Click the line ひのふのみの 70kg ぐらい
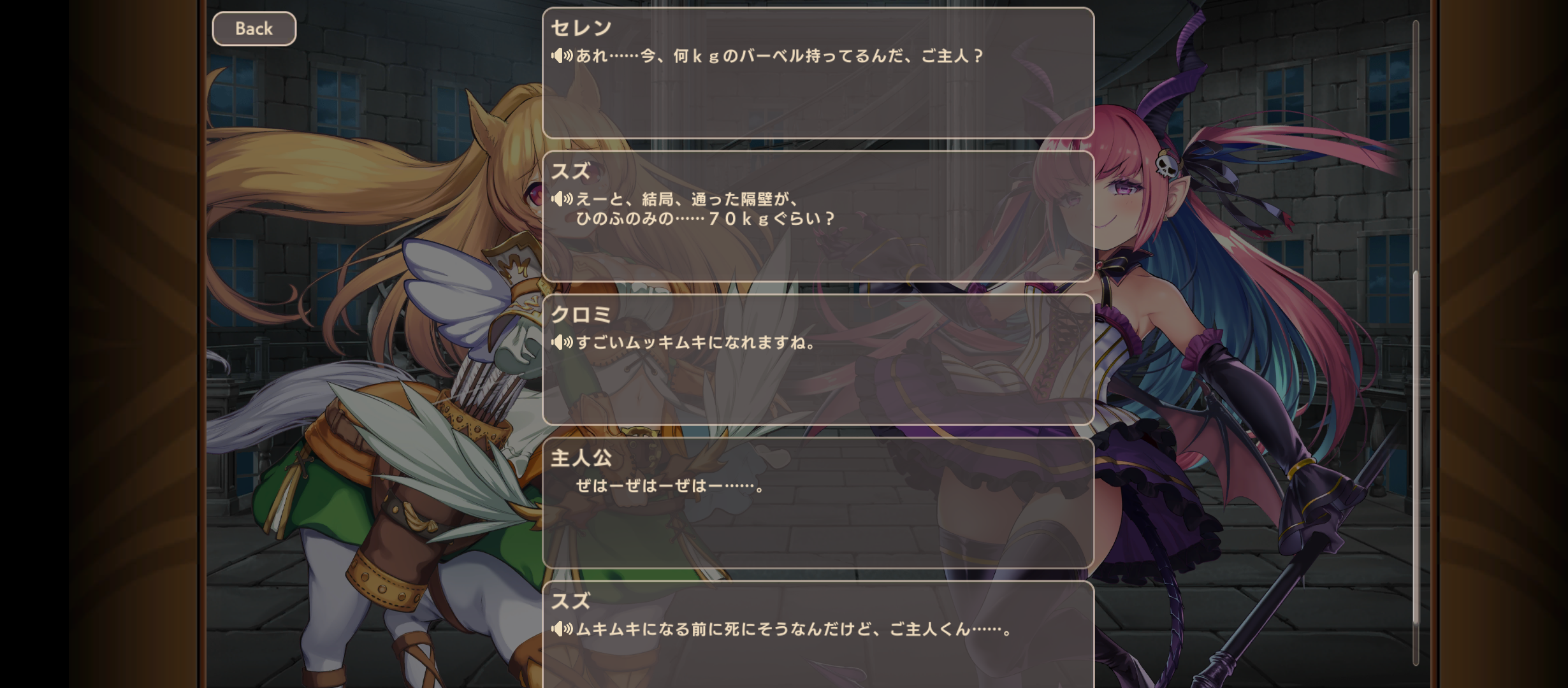1568x688 pixels. tap(705, 219)
